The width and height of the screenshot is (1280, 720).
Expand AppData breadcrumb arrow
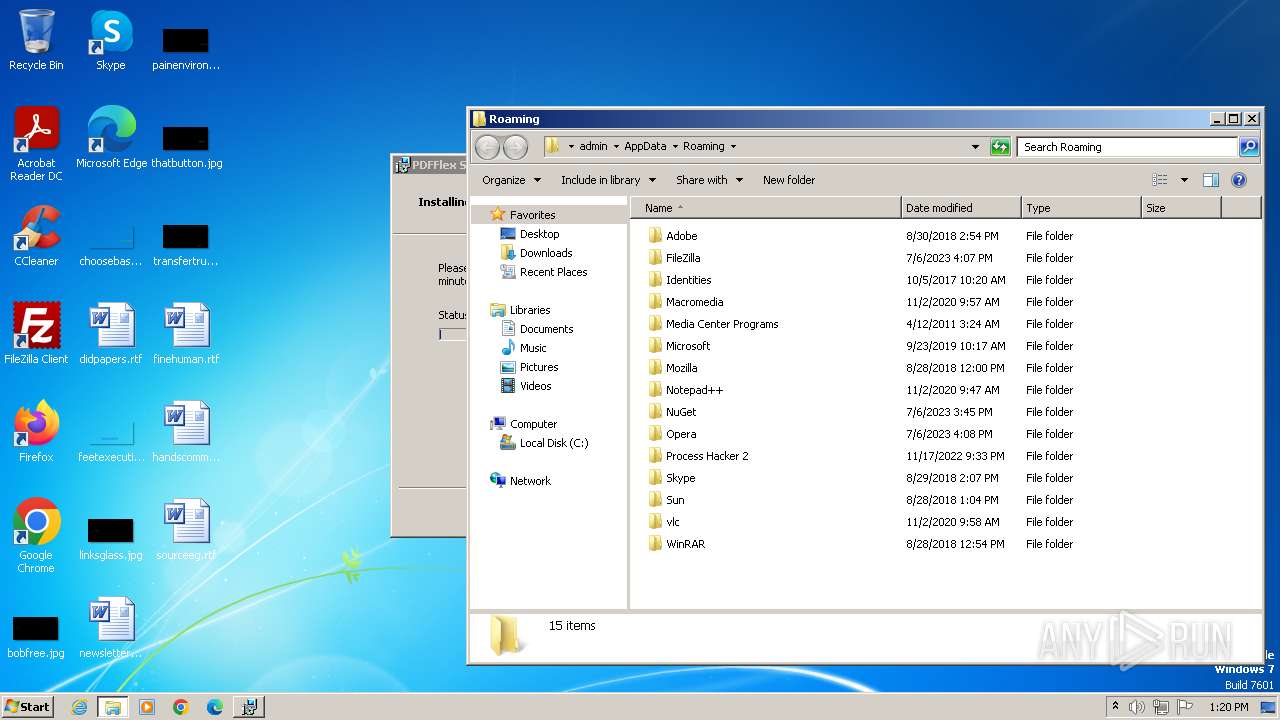675,147
